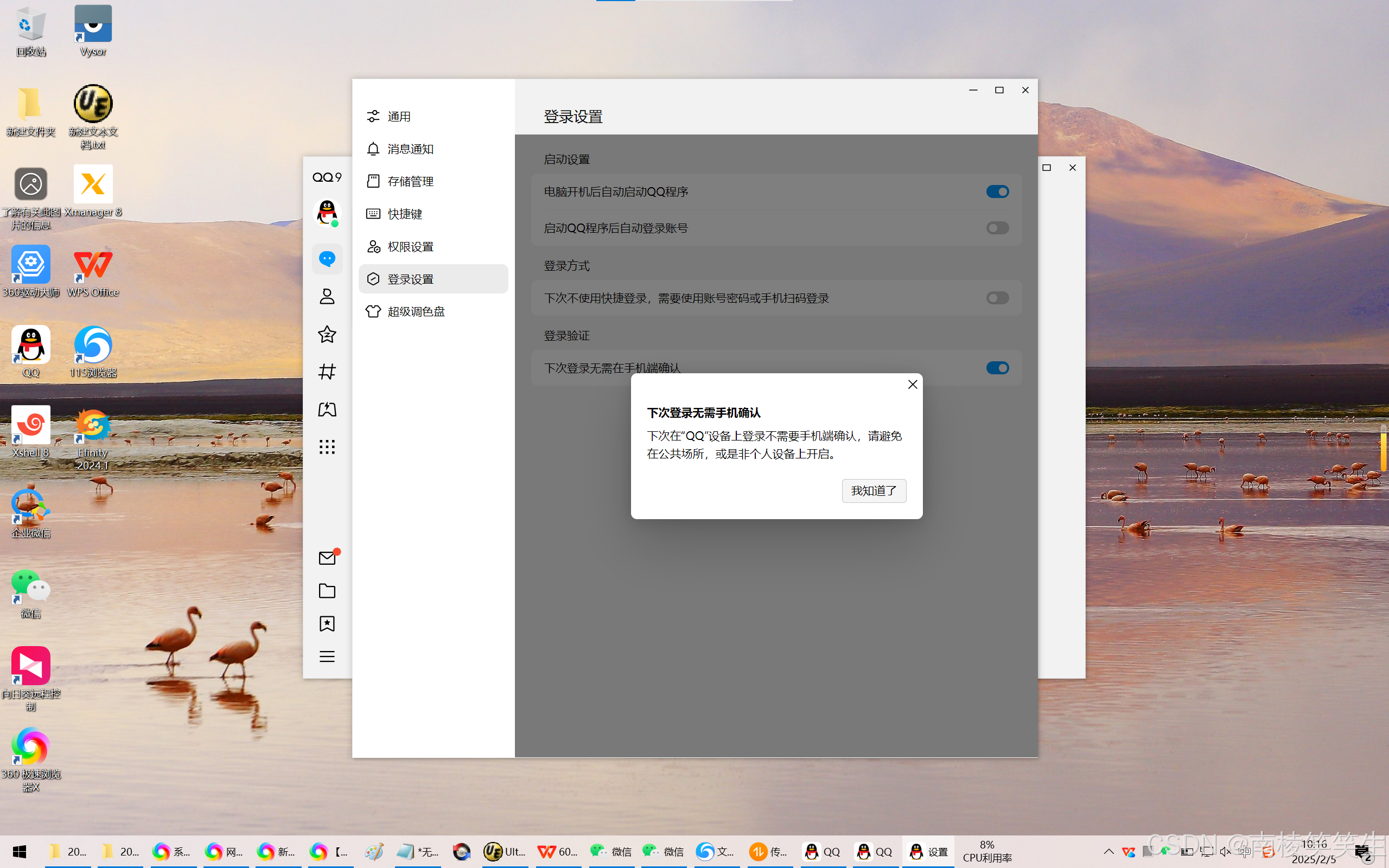1389x868 pixels.
Task: Toggle auto-start QQ on computer boot
Action: [x=997, y=192]
